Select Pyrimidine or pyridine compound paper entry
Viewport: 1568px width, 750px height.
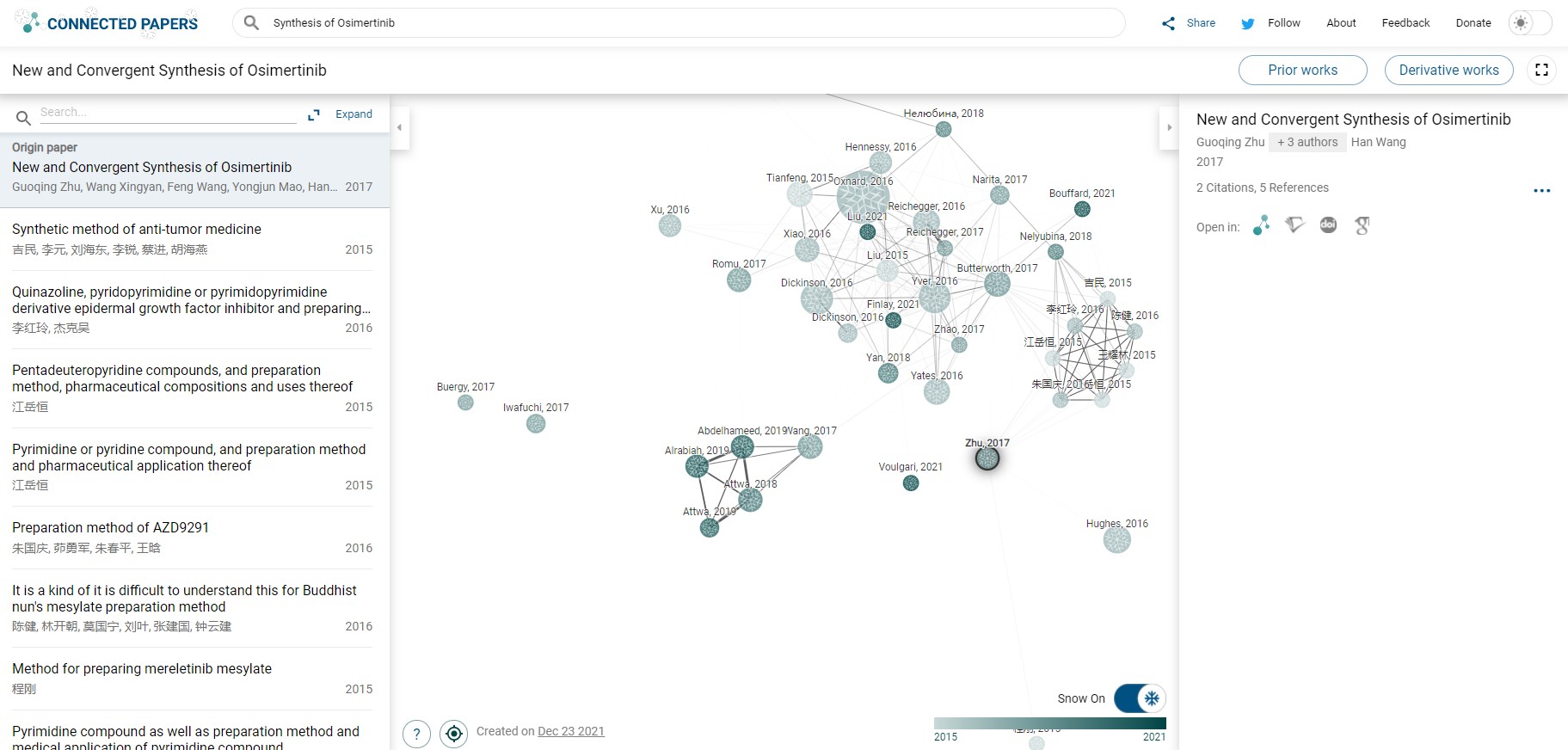coord(194,467)
